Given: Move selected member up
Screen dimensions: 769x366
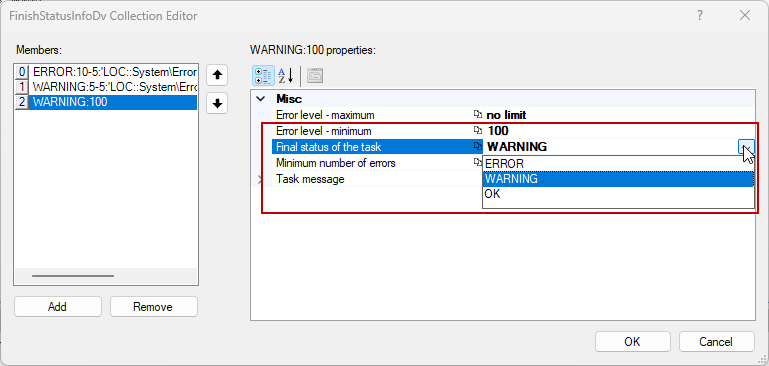Looking at the screenshot, I should (x=217, y=75).
